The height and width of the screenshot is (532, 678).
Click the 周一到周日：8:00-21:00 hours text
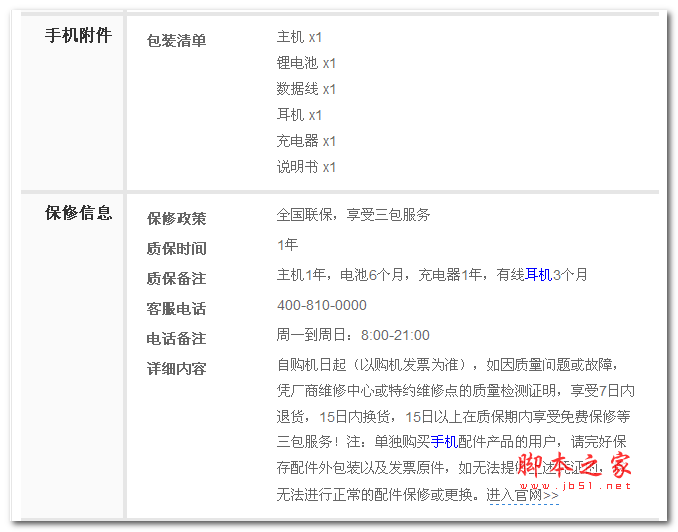click(x=353, y=335)
